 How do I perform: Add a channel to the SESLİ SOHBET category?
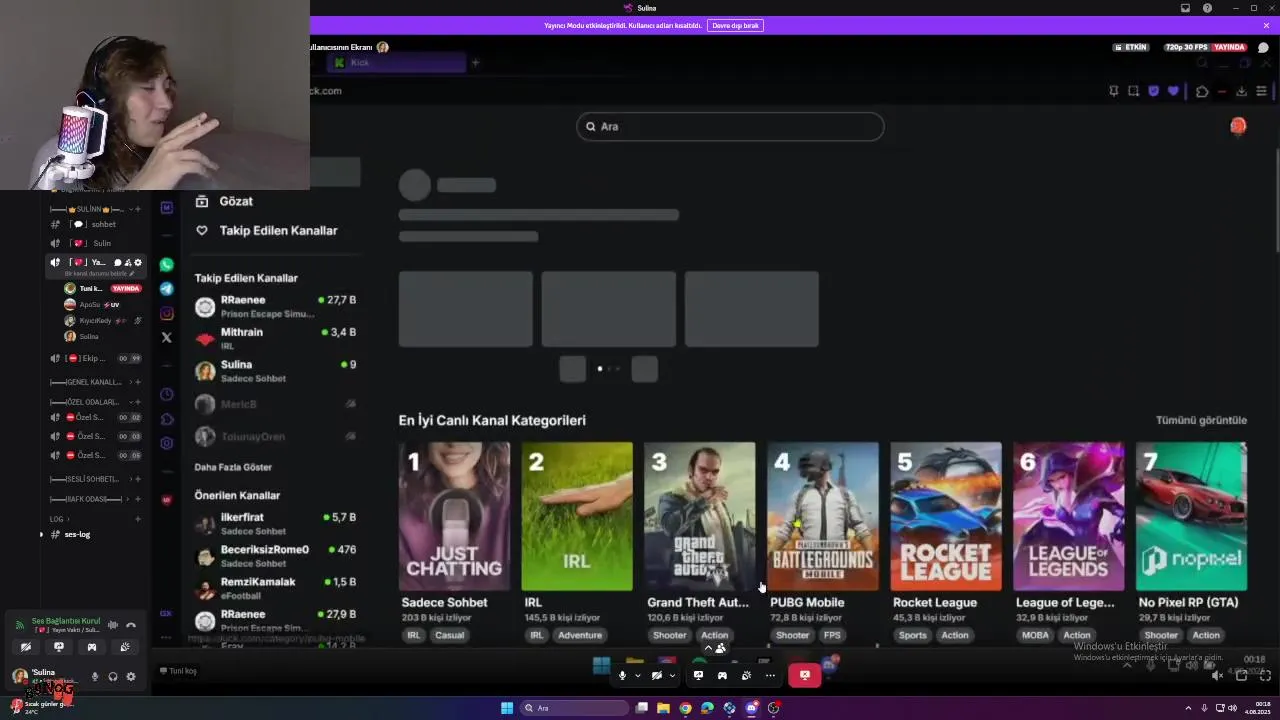coord(137,479)
